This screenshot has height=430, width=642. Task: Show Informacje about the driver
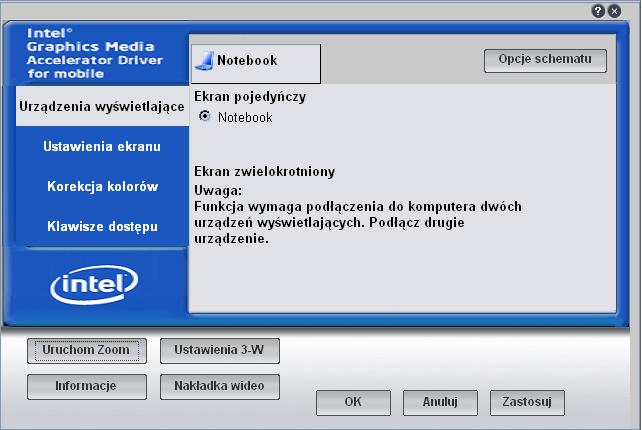click(x=87, y=386)
